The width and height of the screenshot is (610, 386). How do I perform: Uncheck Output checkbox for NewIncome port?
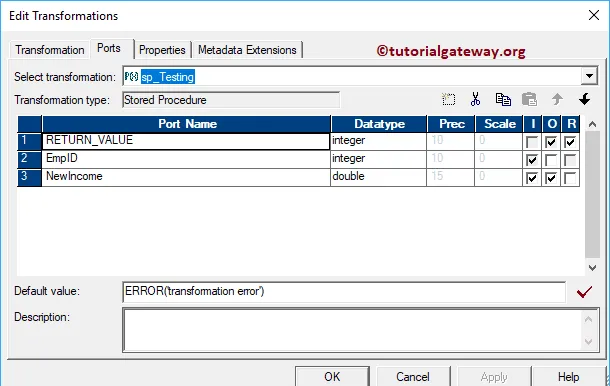pyautogui.click(x=551, y=178)
